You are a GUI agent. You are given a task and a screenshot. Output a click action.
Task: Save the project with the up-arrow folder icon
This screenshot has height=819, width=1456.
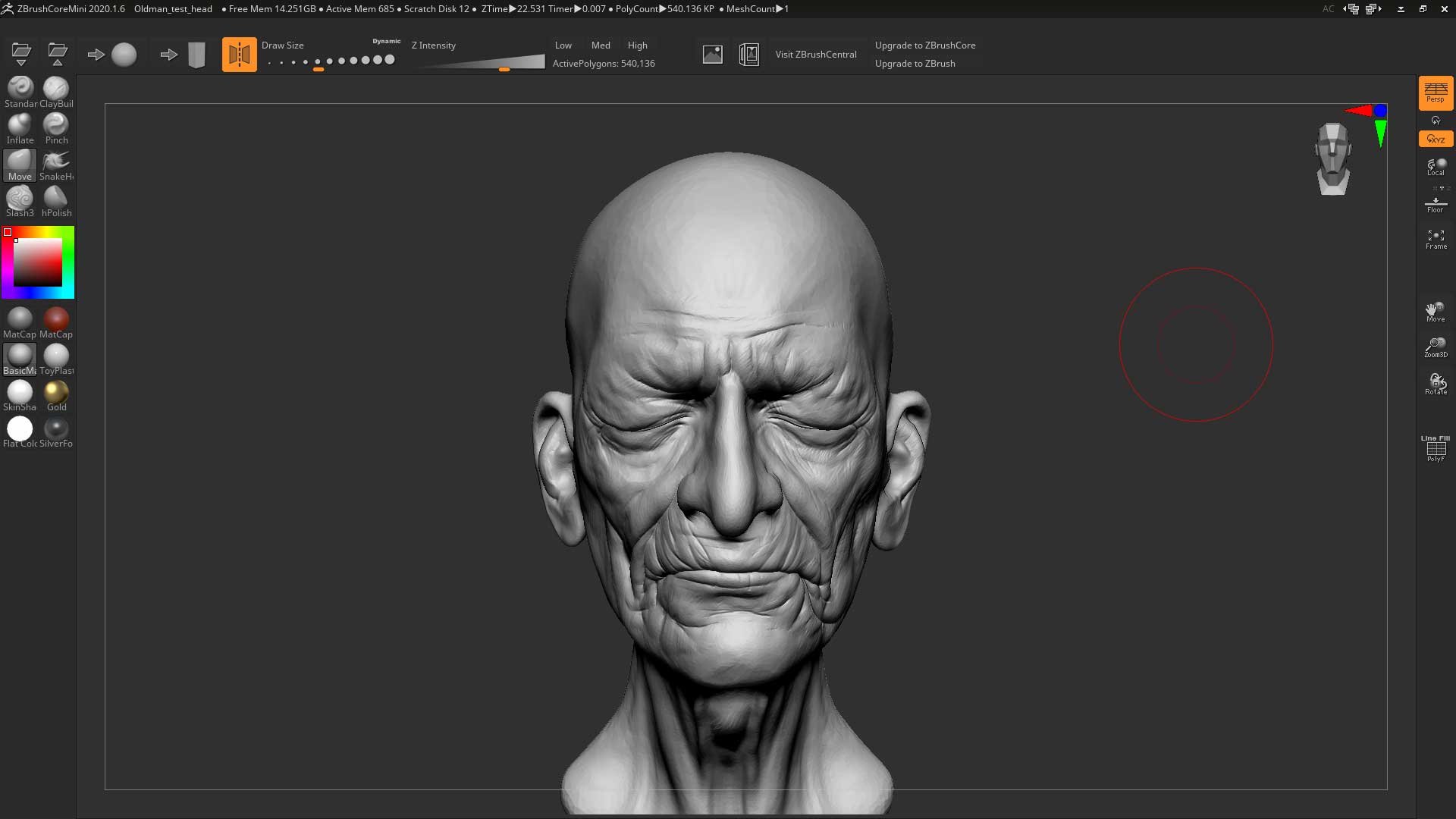pos(58,54)
